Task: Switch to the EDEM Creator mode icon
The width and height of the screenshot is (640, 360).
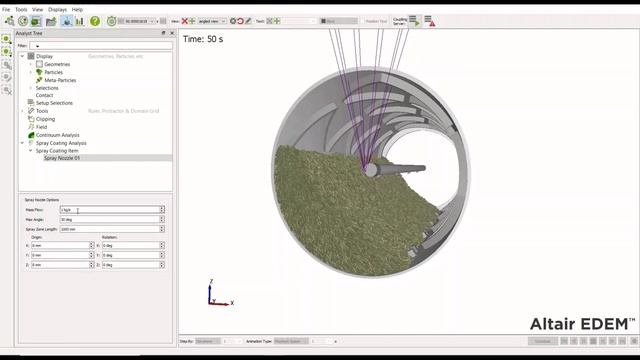Action: pyautogui.click(x=9, y=21)
